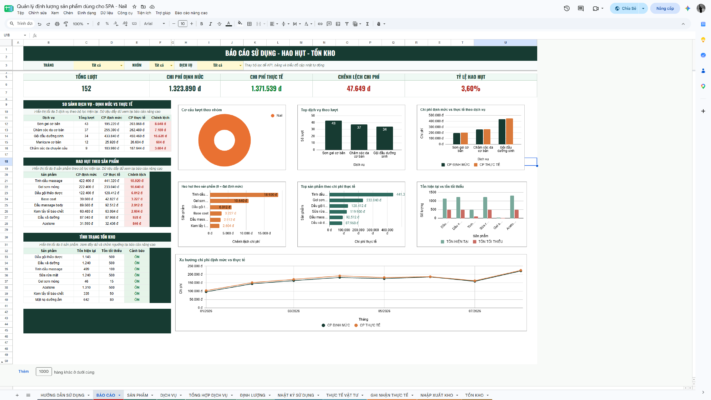Click the Undo icon in toolbar
711x400 pixels.
click(39, 24)
